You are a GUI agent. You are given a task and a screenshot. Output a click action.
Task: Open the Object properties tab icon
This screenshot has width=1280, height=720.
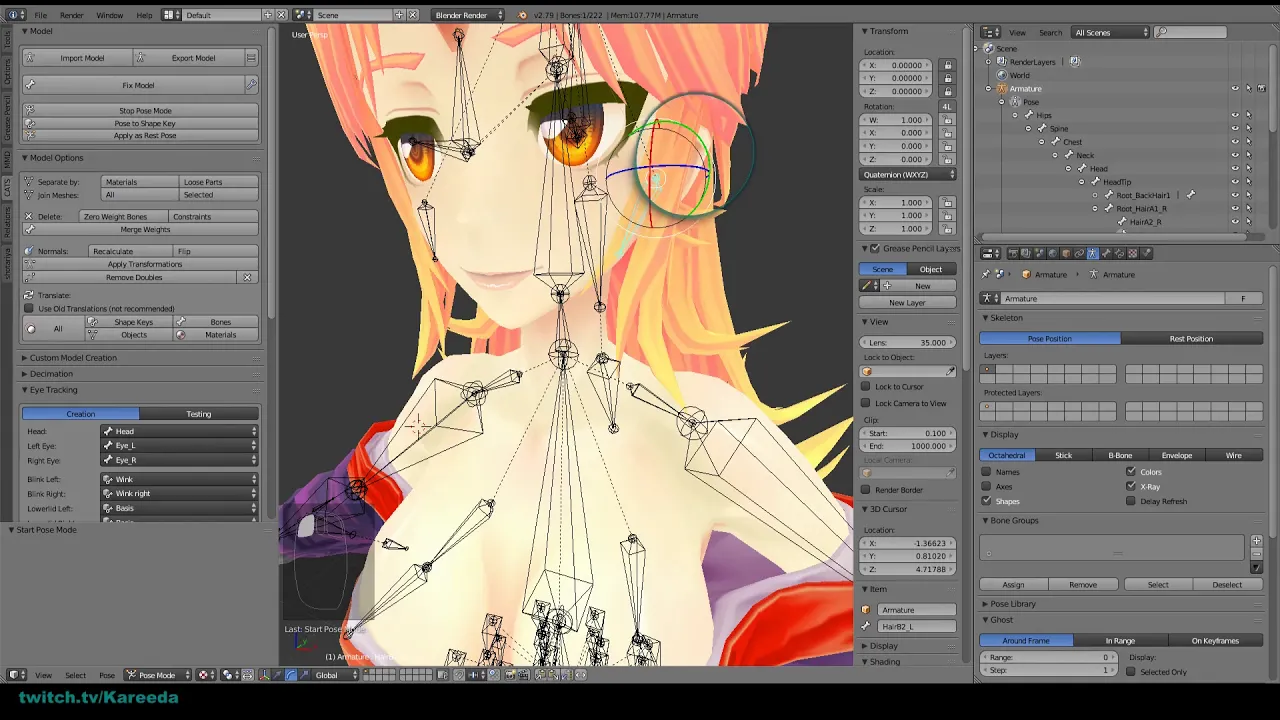(1066, 254)
